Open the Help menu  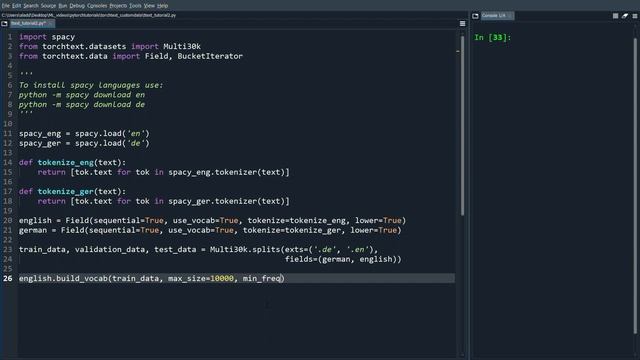click(x=162, y=6)
